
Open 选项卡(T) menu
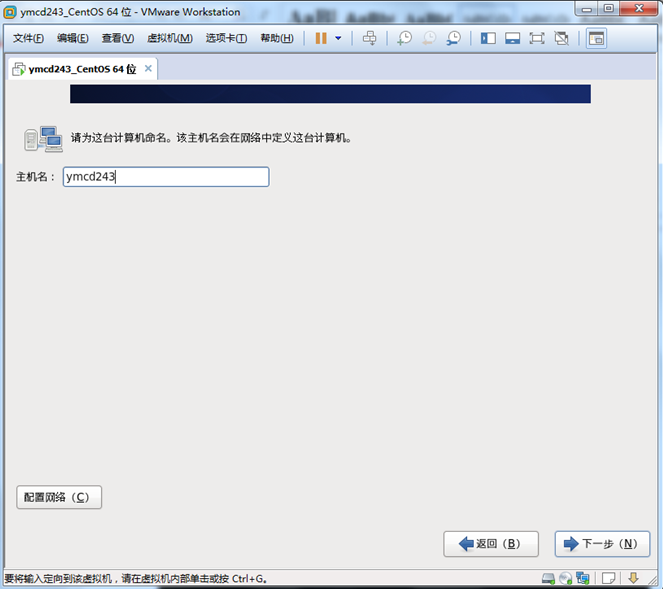tap(226, 38)
